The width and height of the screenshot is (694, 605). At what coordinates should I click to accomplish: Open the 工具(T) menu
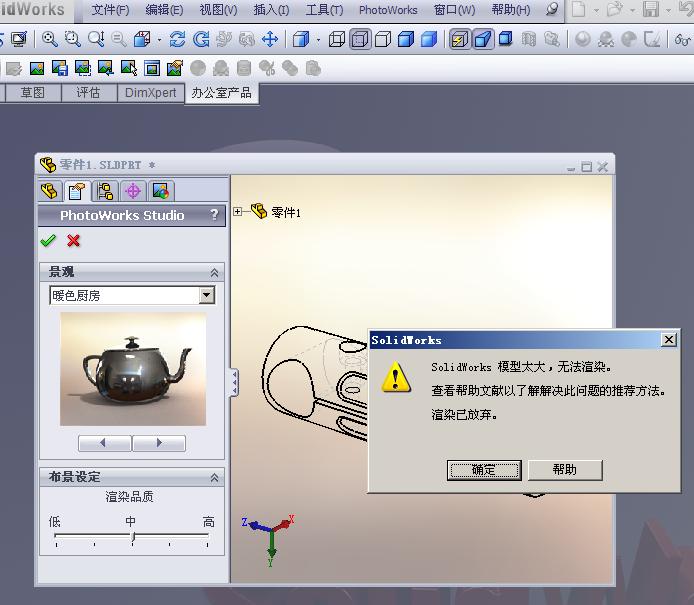pos(324,10)
